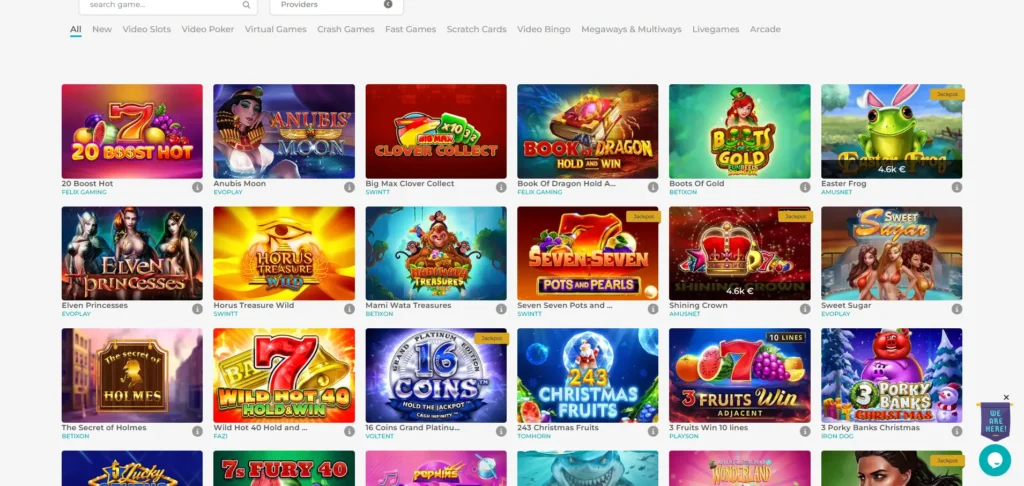Launch The Secret of Holmes thumbnail

(132, 375)
